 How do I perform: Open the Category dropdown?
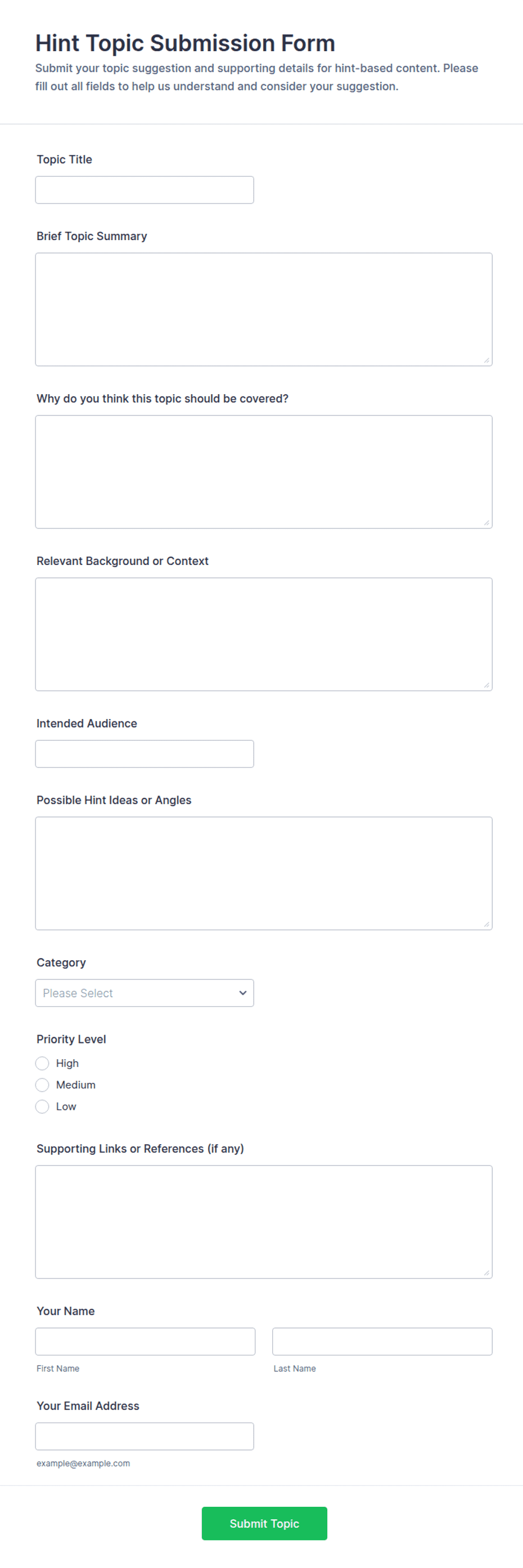tap(145, 993)
